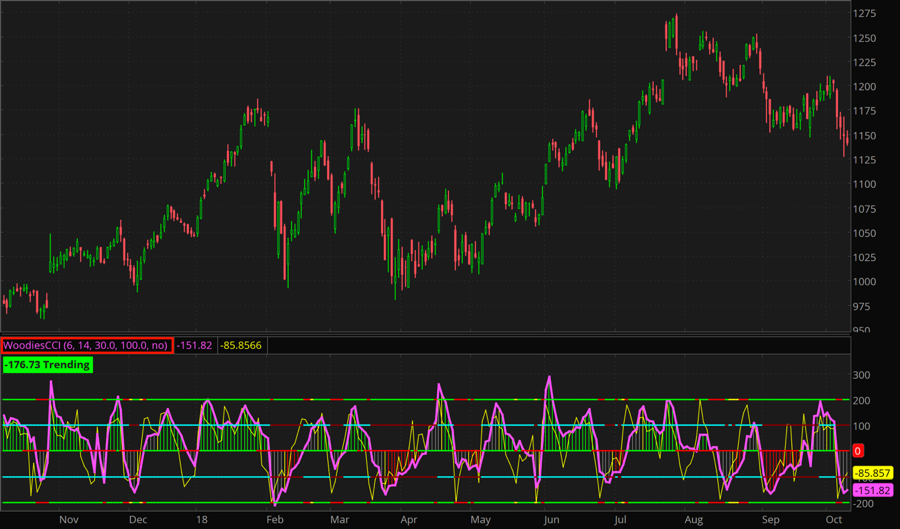Select magenta -151.82 value in study header

coord(196,345)
